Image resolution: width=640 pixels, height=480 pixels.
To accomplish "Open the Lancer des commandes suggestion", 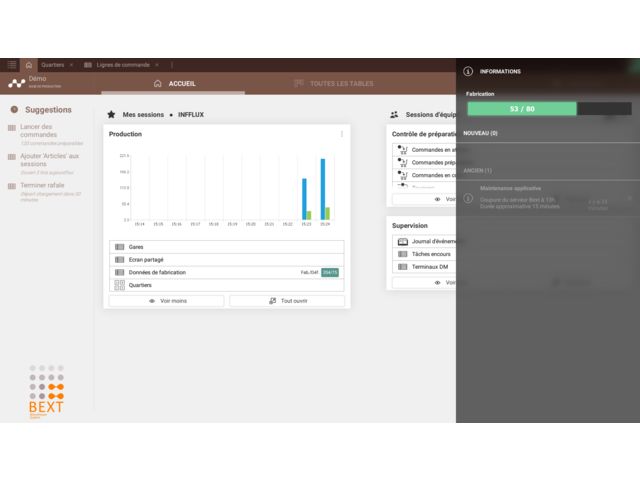I will point(42,131).
